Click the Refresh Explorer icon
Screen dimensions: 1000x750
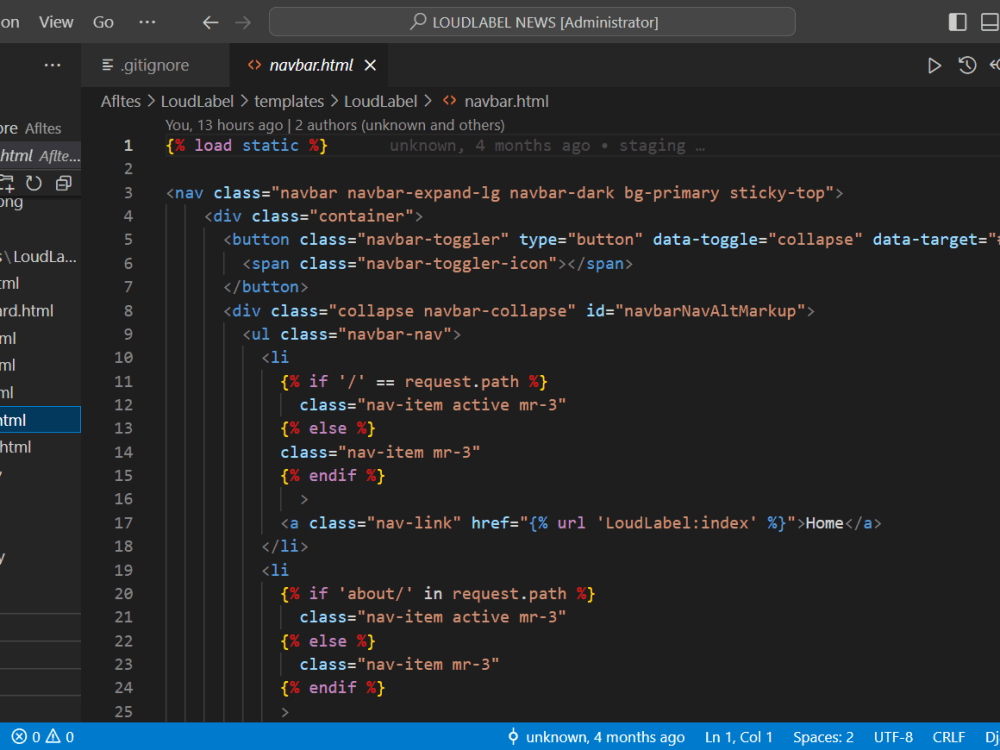(33, 183)
